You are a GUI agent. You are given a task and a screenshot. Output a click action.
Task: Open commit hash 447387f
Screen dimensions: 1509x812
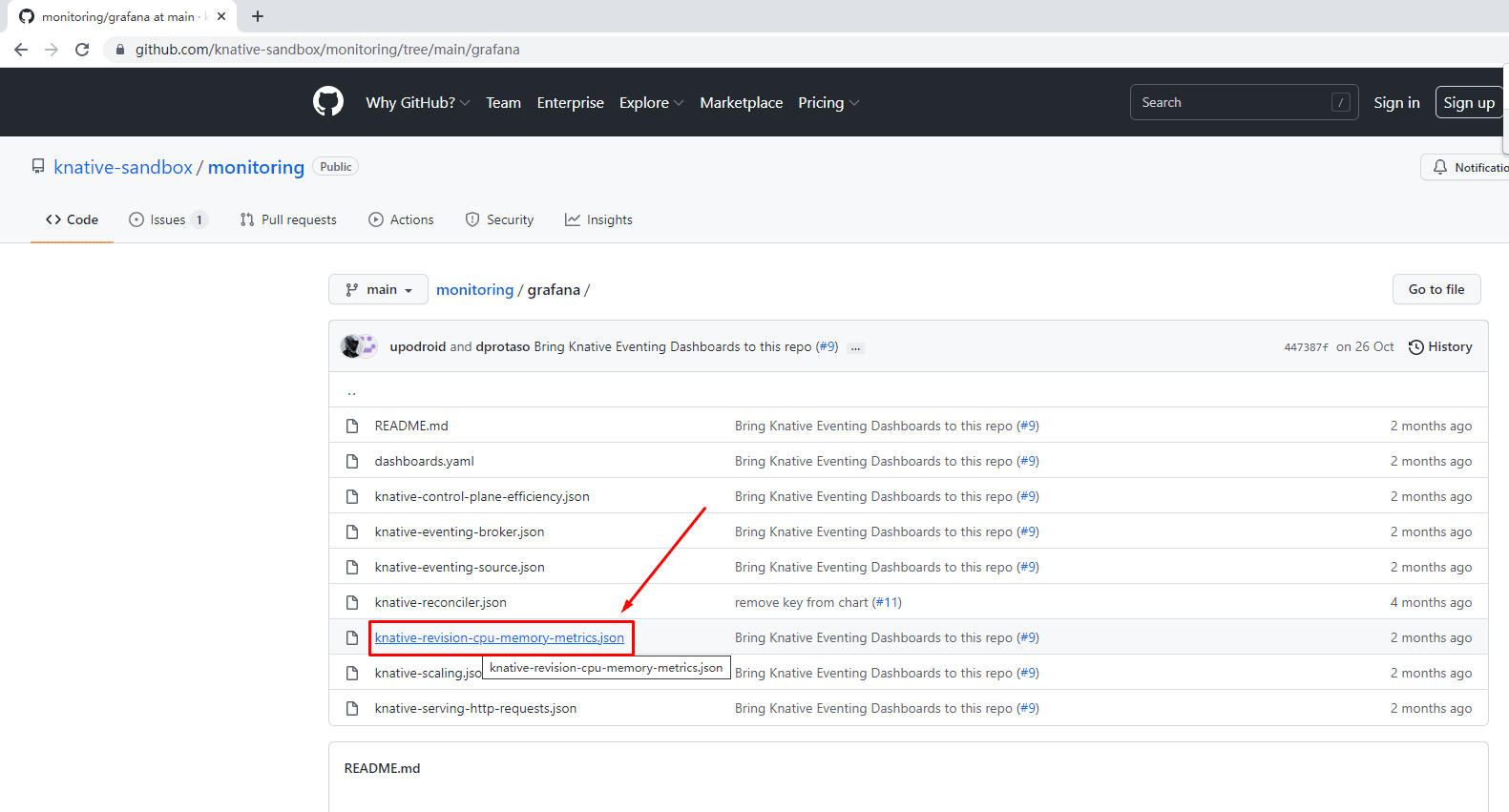(1306, 347)
